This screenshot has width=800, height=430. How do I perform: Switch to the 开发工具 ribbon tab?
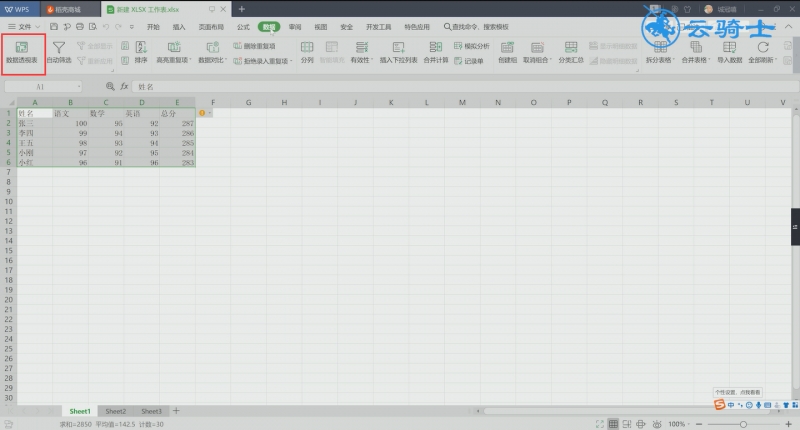[379, 27]
